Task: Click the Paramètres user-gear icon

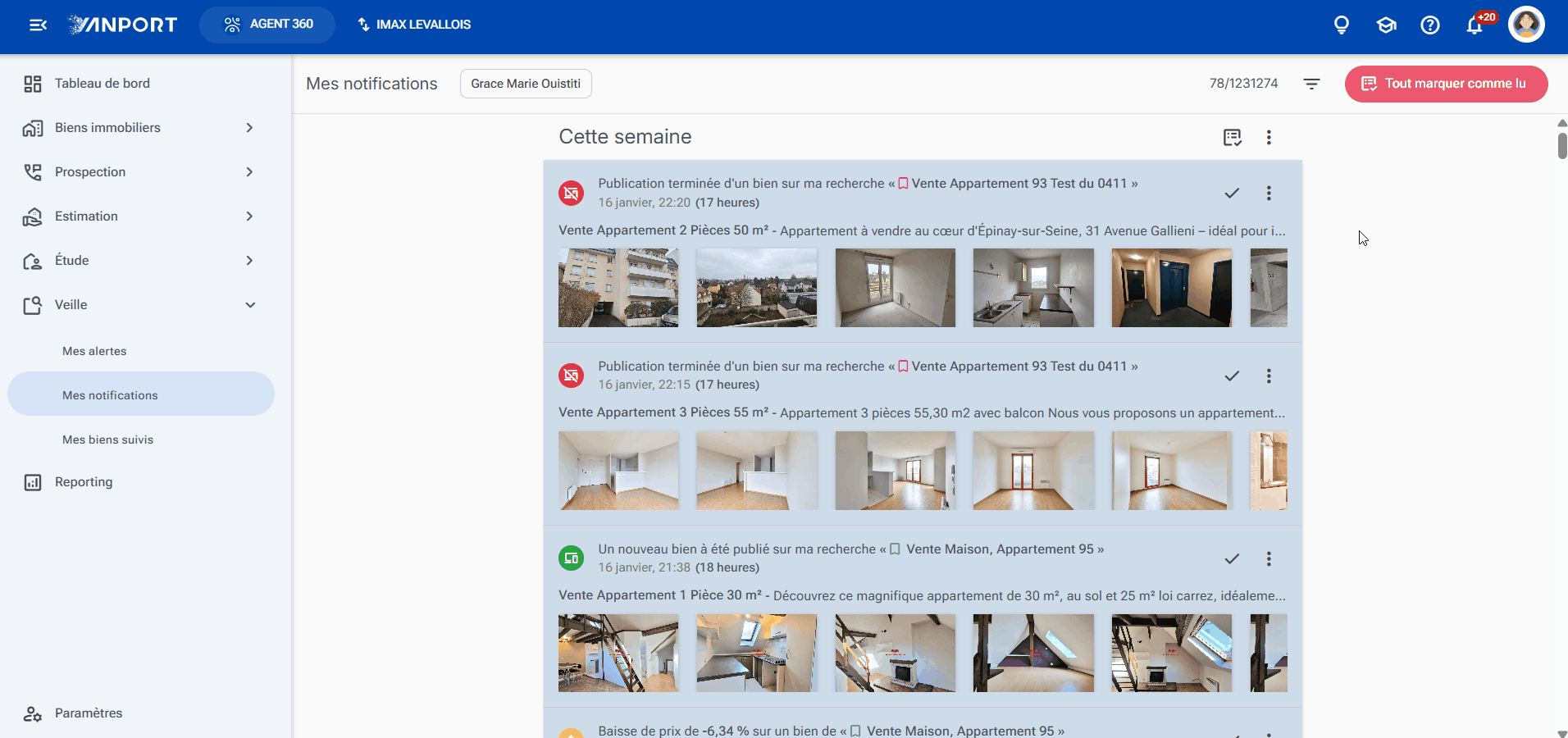Action: (33, 713)
